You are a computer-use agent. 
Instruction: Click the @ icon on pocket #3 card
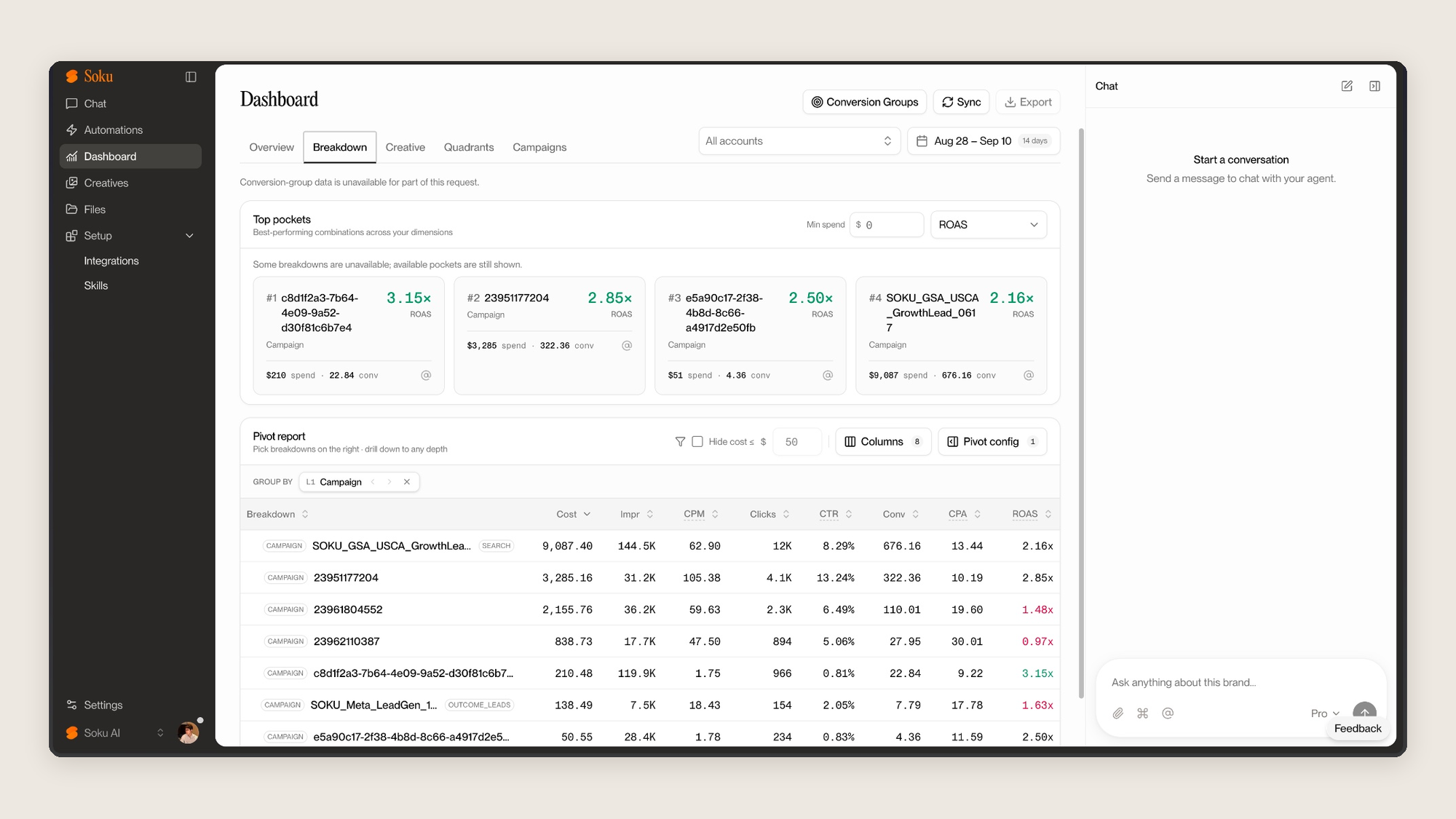(x=828, y=376)
